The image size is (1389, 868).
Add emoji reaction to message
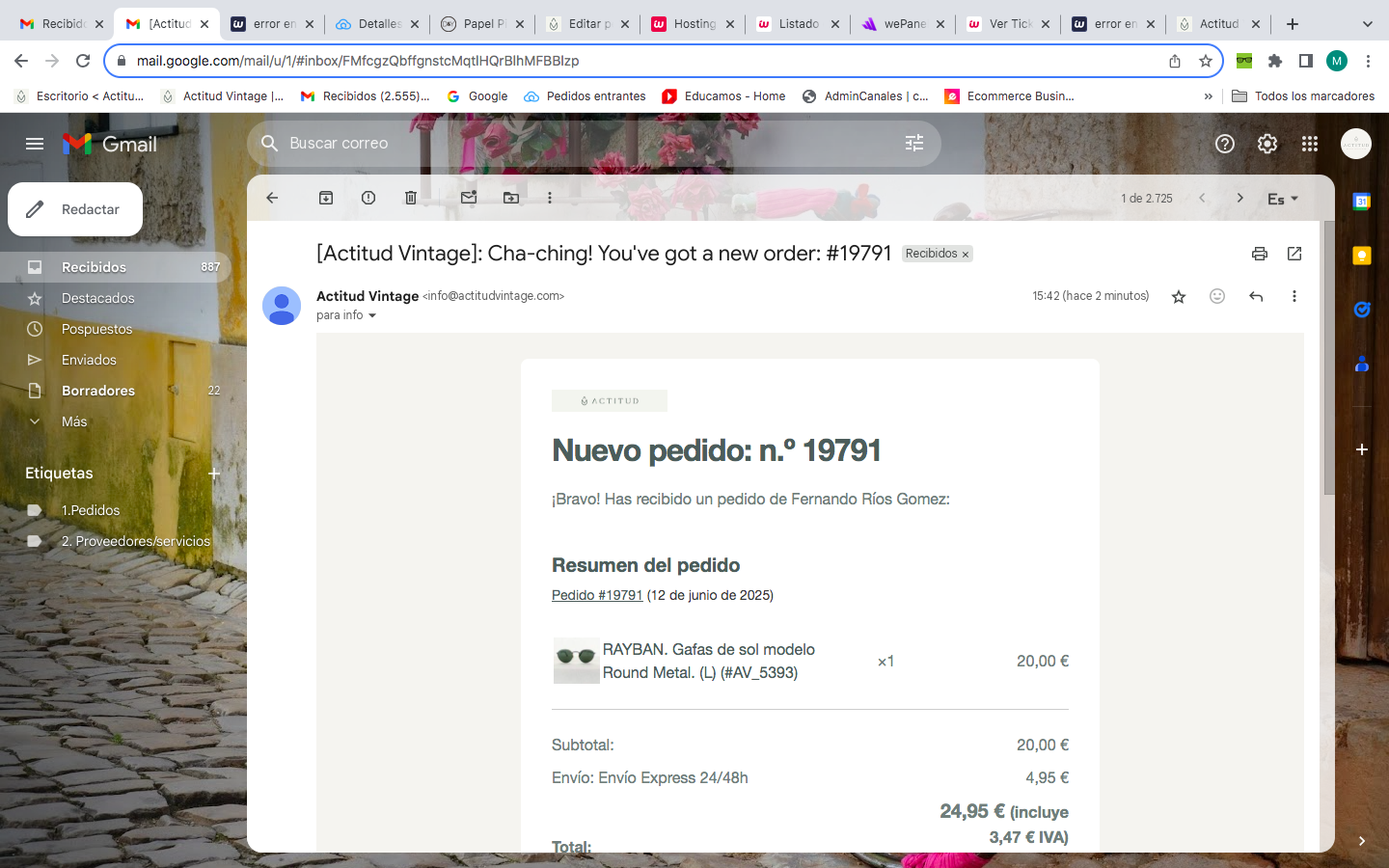click(x=1217, y=296)
